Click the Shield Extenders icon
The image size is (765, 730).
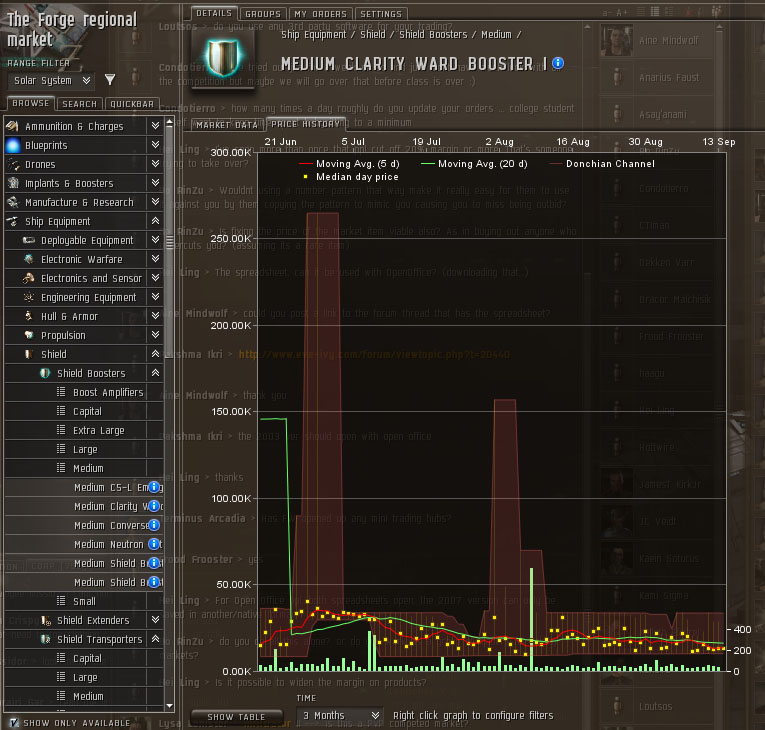[46, 621]
